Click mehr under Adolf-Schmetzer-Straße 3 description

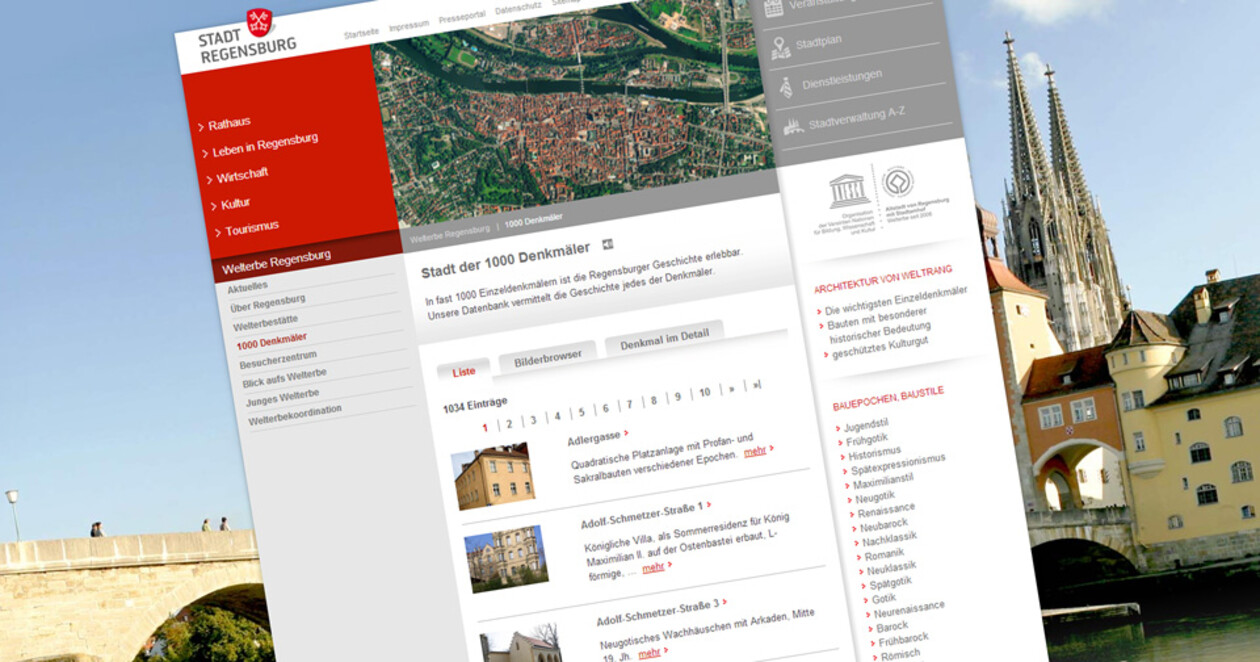[x=649, y=653]
